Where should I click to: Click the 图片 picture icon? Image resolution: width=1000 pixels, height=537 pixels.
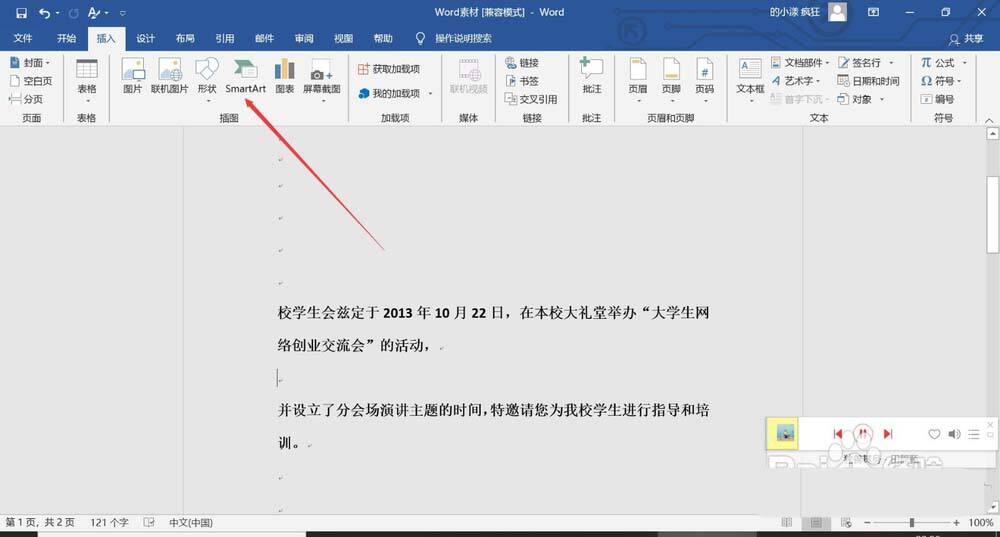click(133, 77)
